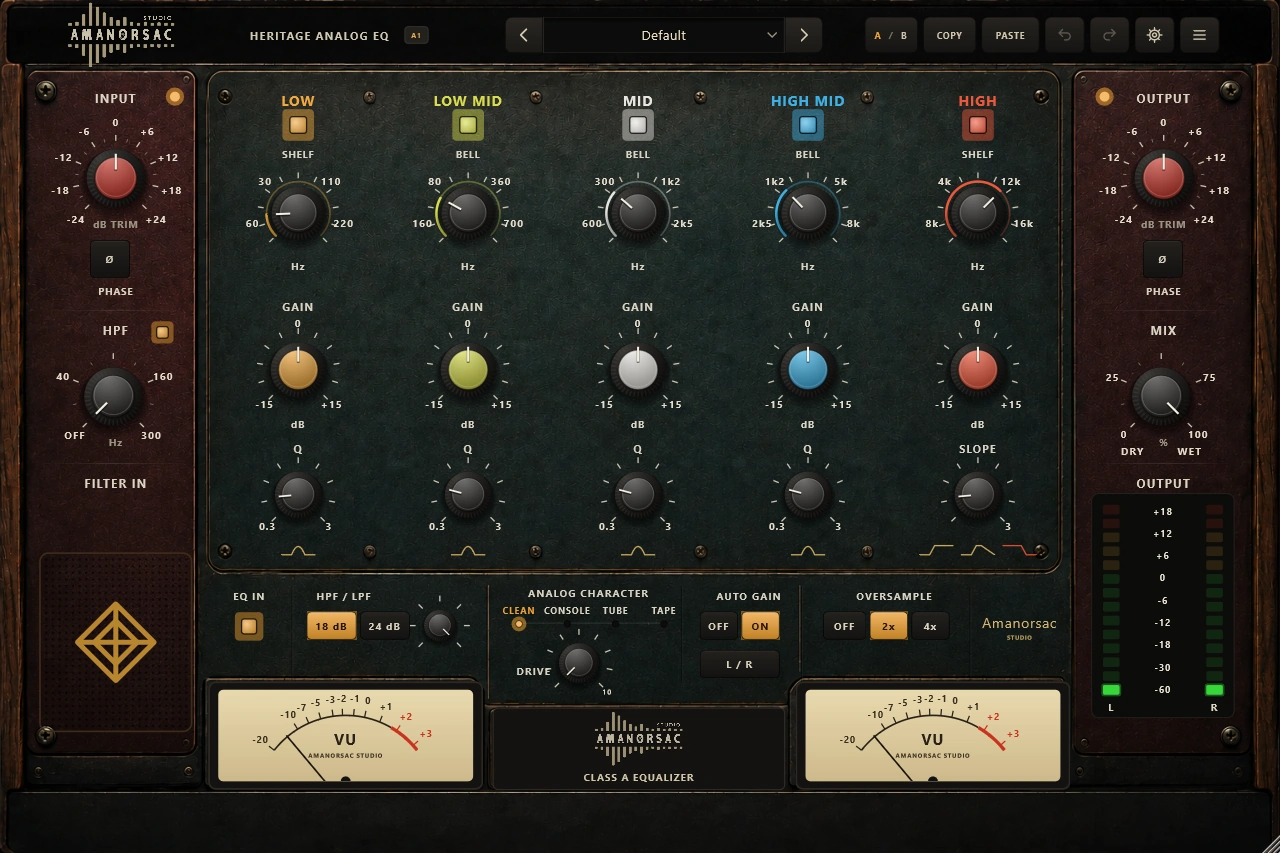Click the HIGH MID bell curve icon
1280x853 pixels.
coord(808,550)
